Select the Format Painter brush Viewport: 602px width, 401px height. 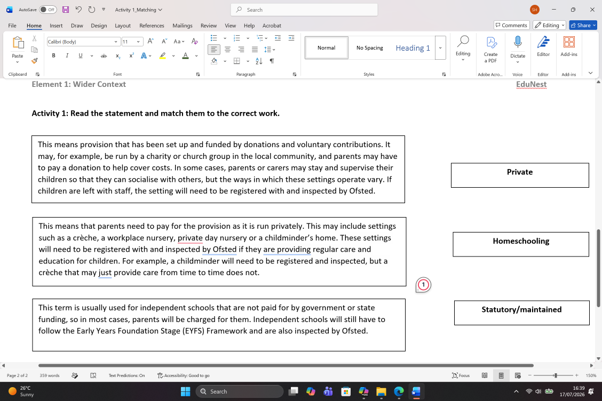[x=34, y=61]
